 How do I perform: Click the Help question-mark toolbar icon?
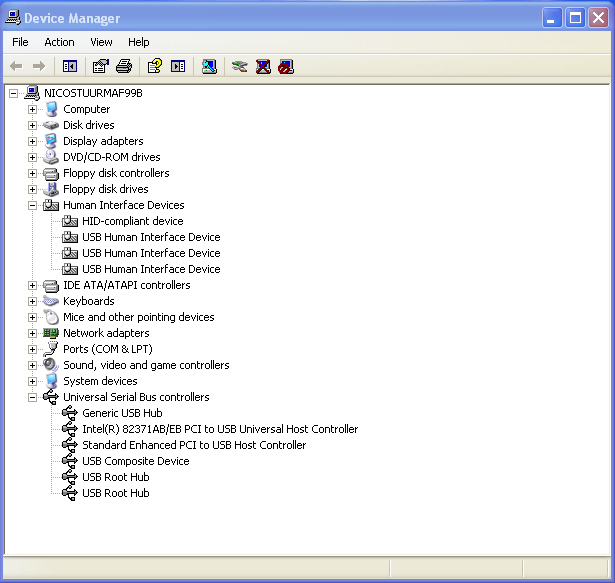155,66
